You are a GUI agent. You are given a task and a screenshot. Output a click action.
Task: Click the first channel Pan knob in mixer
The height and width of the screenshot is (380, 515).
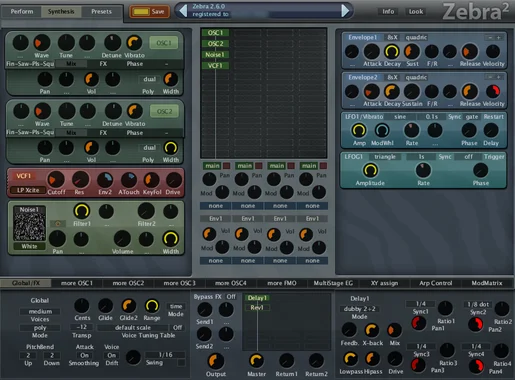tap(209, 179)
